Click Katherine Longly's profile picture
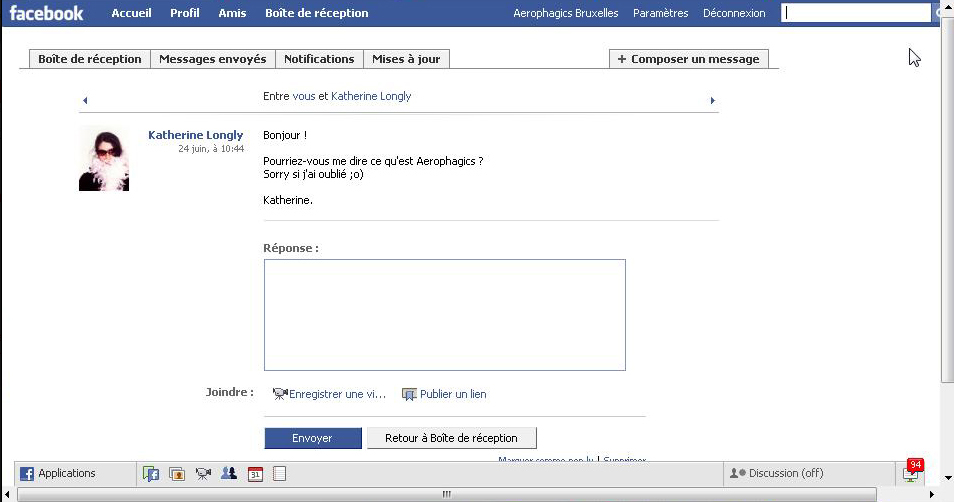 click(x=104, y=160)
